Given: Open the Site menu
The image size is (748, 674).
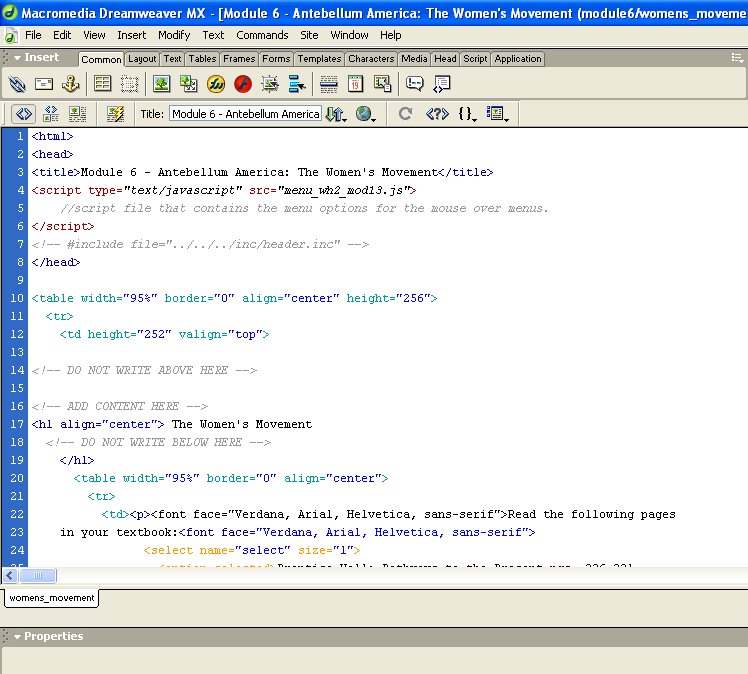Looking at the screenshot, I should [x=309, y=35].
